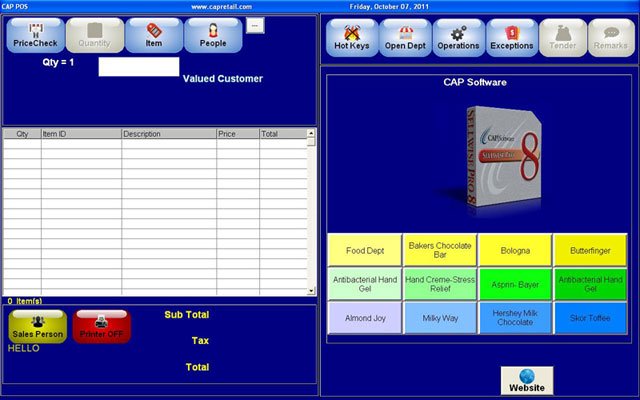This screenshot has height=400, width=640.
Task: Add Asprin- Bayer hot key
Action: 515,284
